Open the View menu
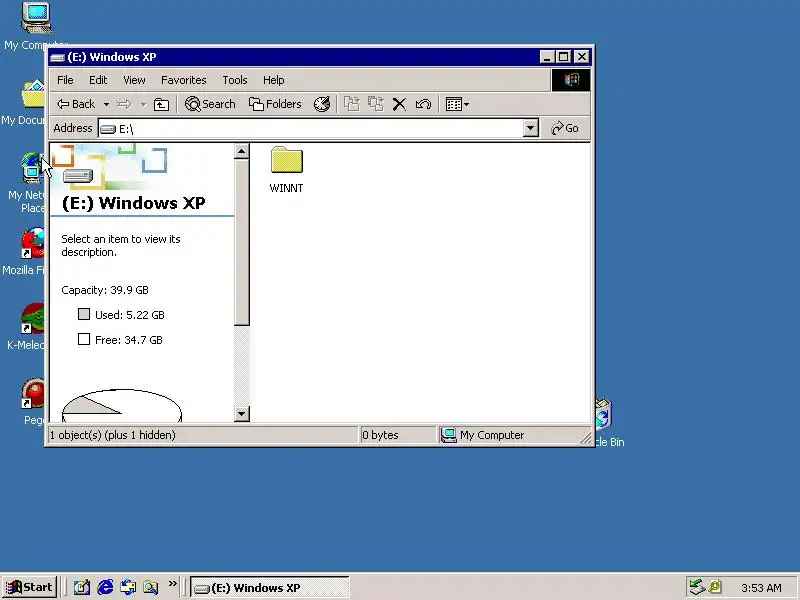Viewport: 800px width, 600px height. tap(134, 80)
